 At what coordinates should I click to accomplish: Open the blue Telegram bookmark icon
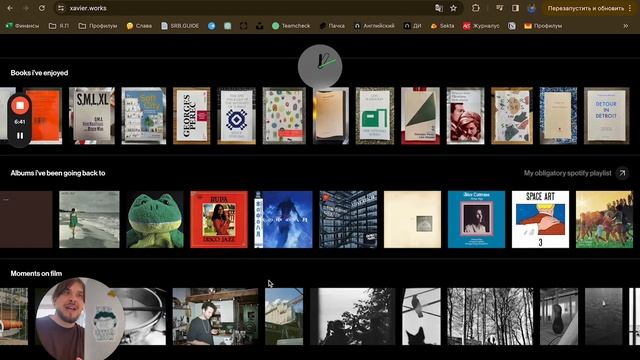[211, 26]
